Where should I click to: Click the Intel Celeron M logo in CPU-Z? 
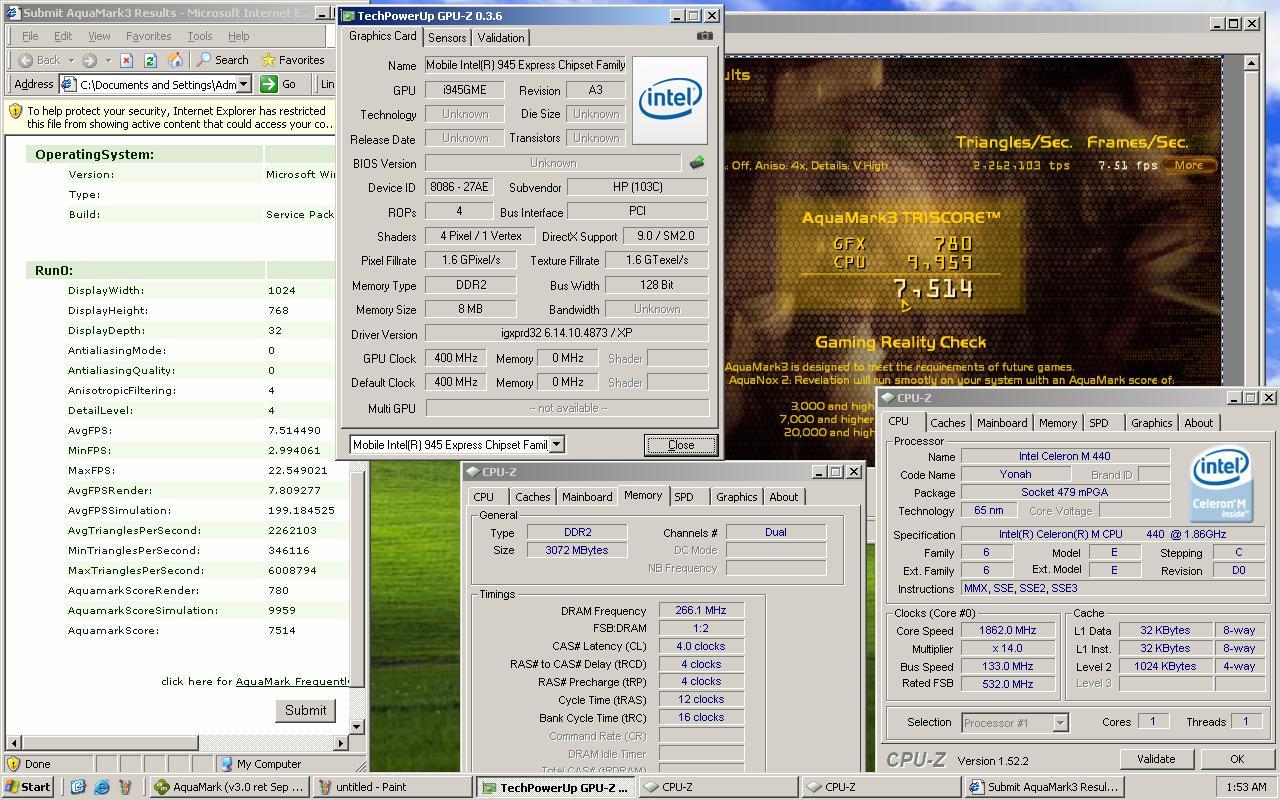1221,485
